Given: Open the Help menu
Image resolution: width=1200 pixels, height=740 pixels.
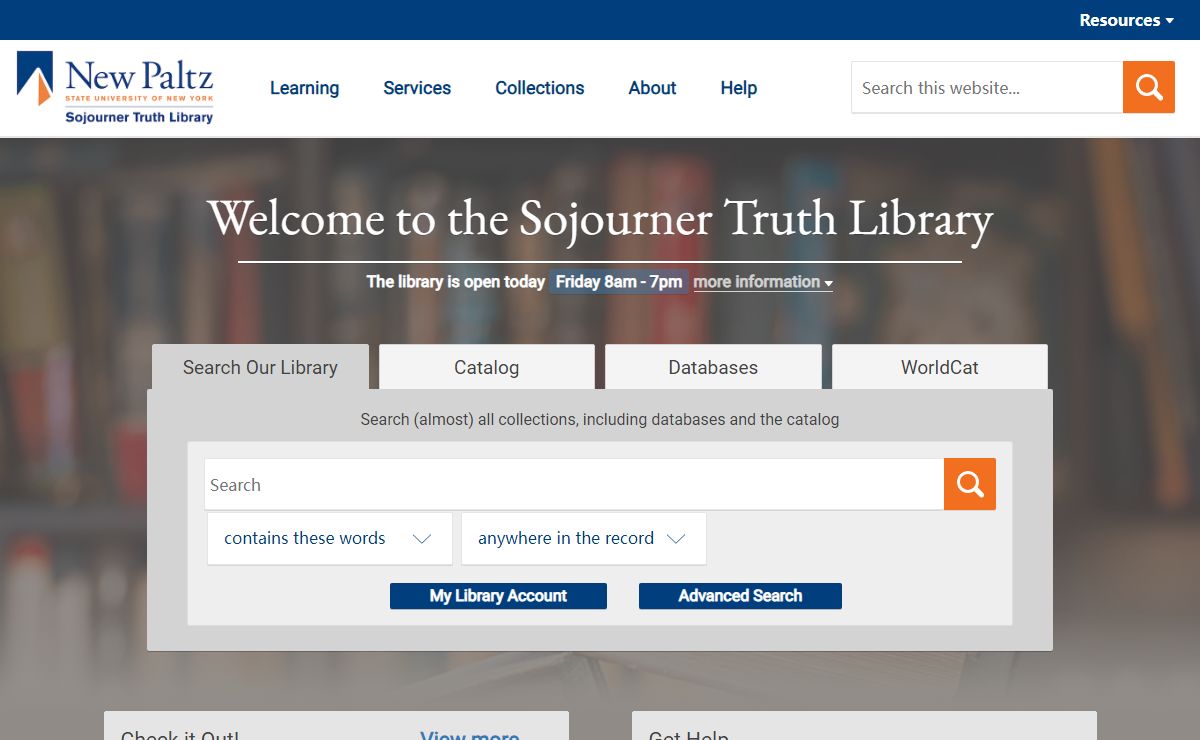Looking at the screenshot, I should 739,88.
